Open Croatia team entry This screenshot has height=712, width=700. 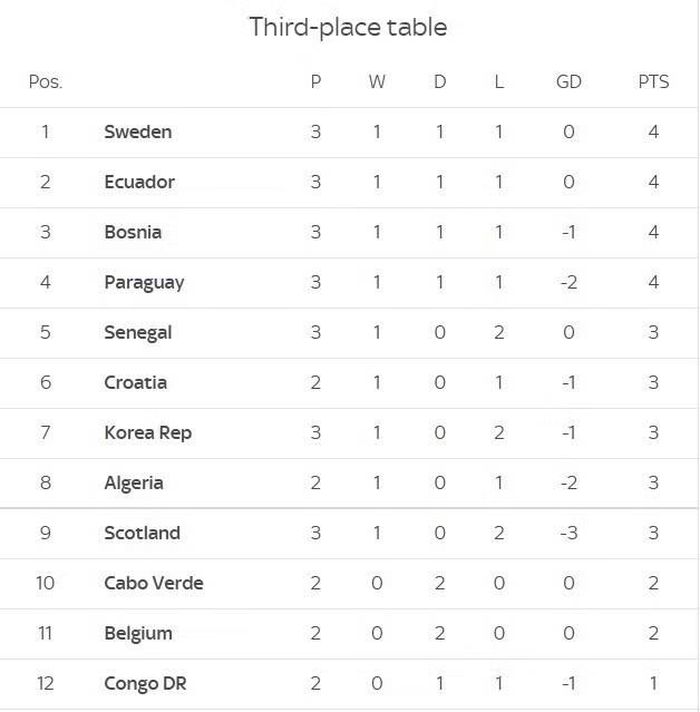pyautogui.click(x=136, y=383)
